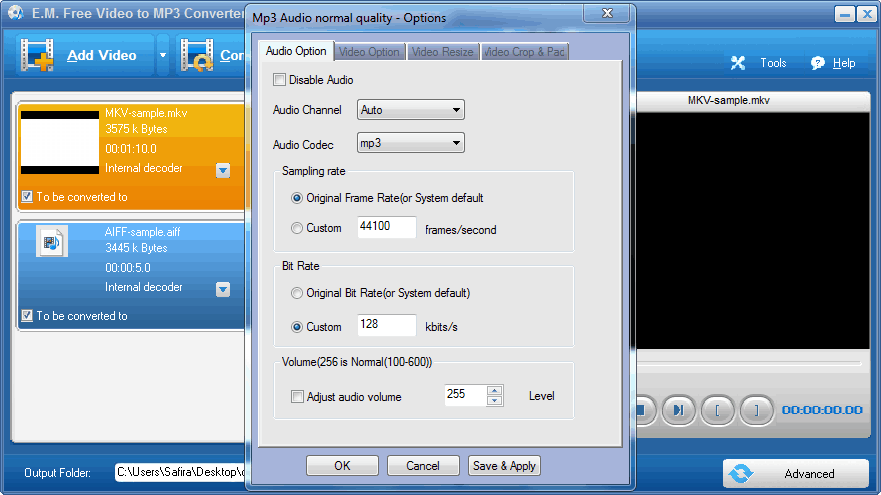This screenshot has width=881, height=495.
Task: Set the mark-in bracket button
Action: tap(717, 410)
